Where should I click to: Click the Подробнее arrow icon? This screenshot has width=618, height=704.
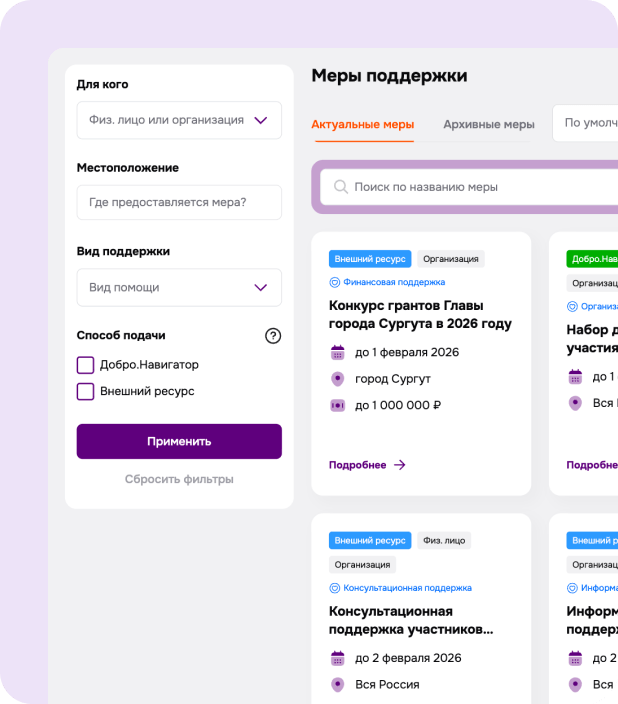(400, 465)
